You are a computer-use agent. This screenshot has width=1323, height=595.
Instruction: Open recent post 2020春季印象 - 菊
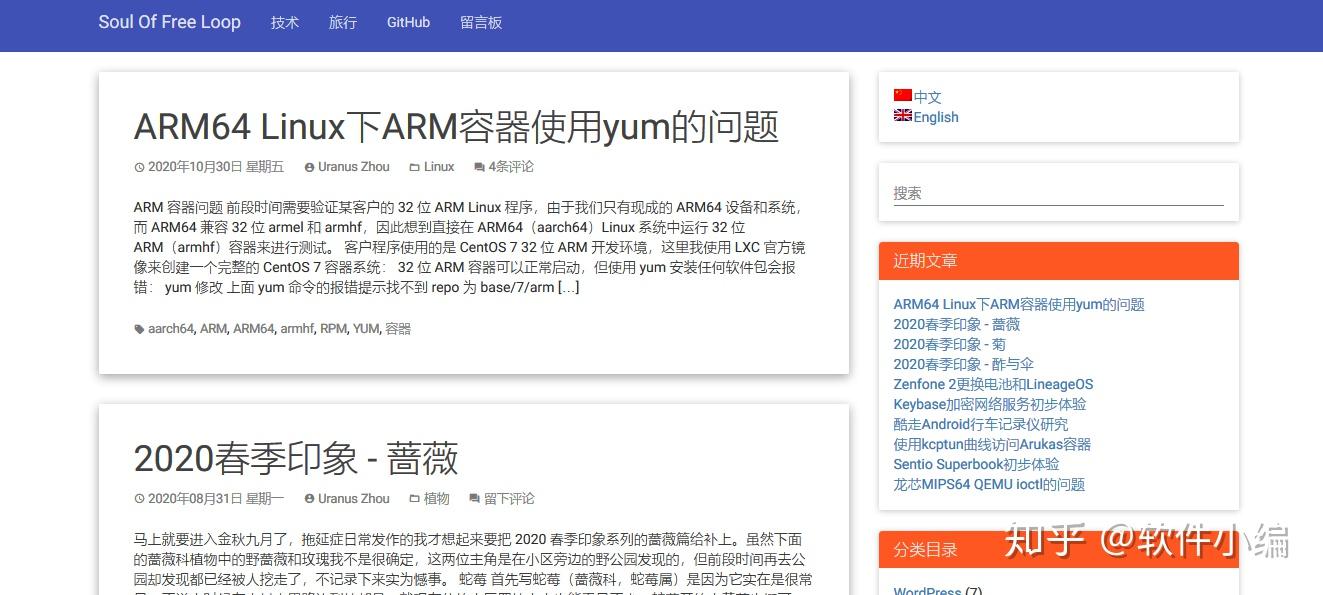[950, 345]
